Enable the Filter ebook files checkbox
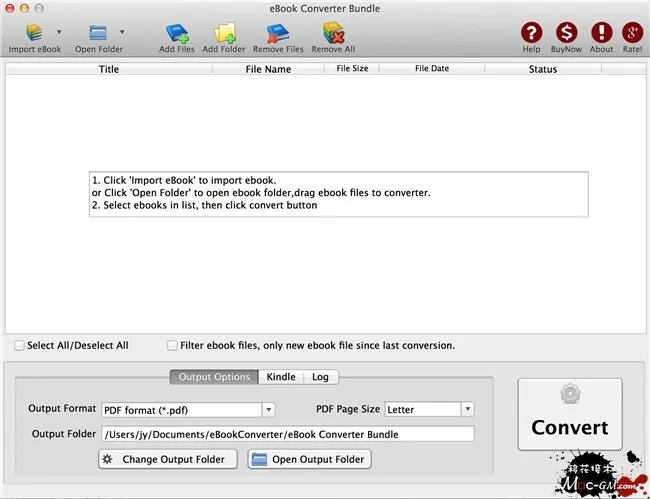The width and height of the screenshot is (650, 499). click(172, 345)
